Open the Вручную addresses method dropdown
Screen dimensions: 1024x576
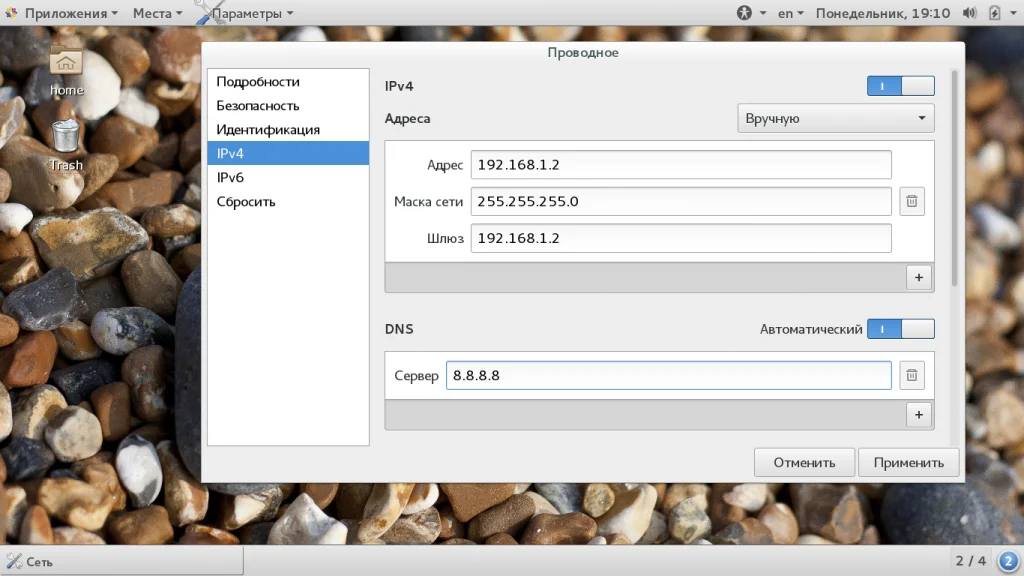pos(835,118)
